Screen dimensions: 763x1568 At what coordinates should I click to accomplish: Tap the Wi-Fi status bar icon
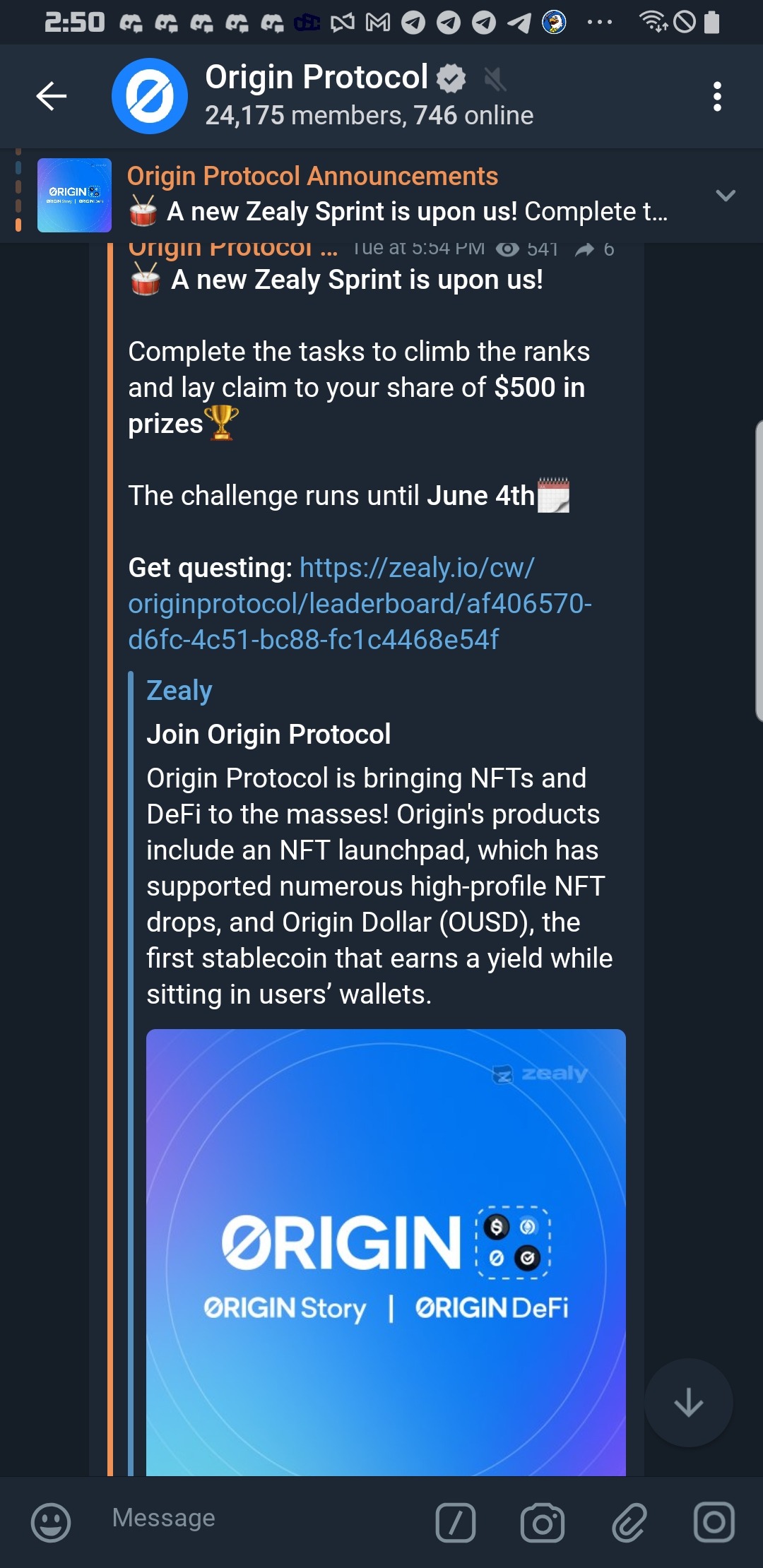(x=653, y=22)
